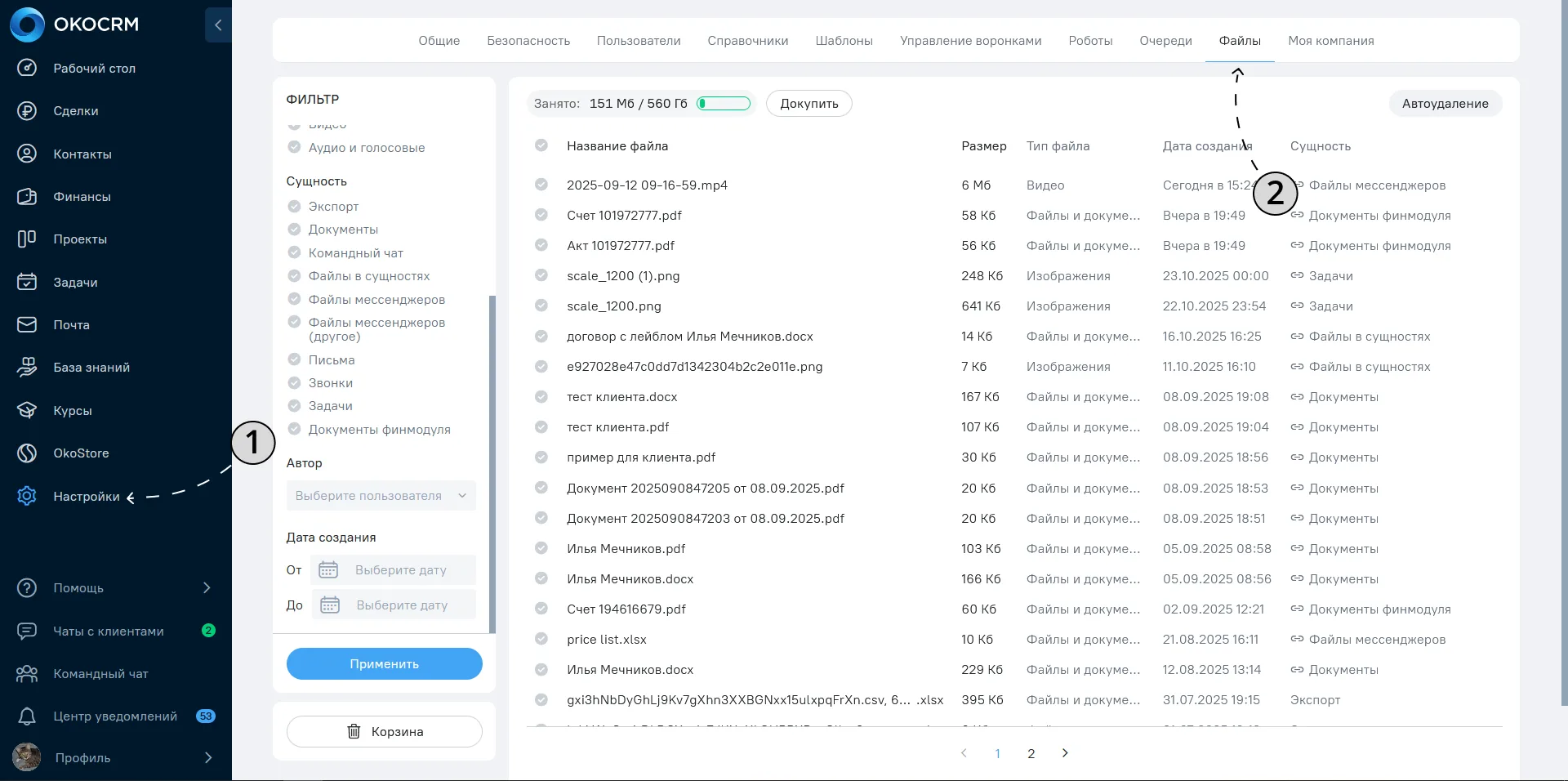This screenshot has height=781, width=1568.
Task: Expand the Помощь submenu arrow
Action: pos(207,588)
